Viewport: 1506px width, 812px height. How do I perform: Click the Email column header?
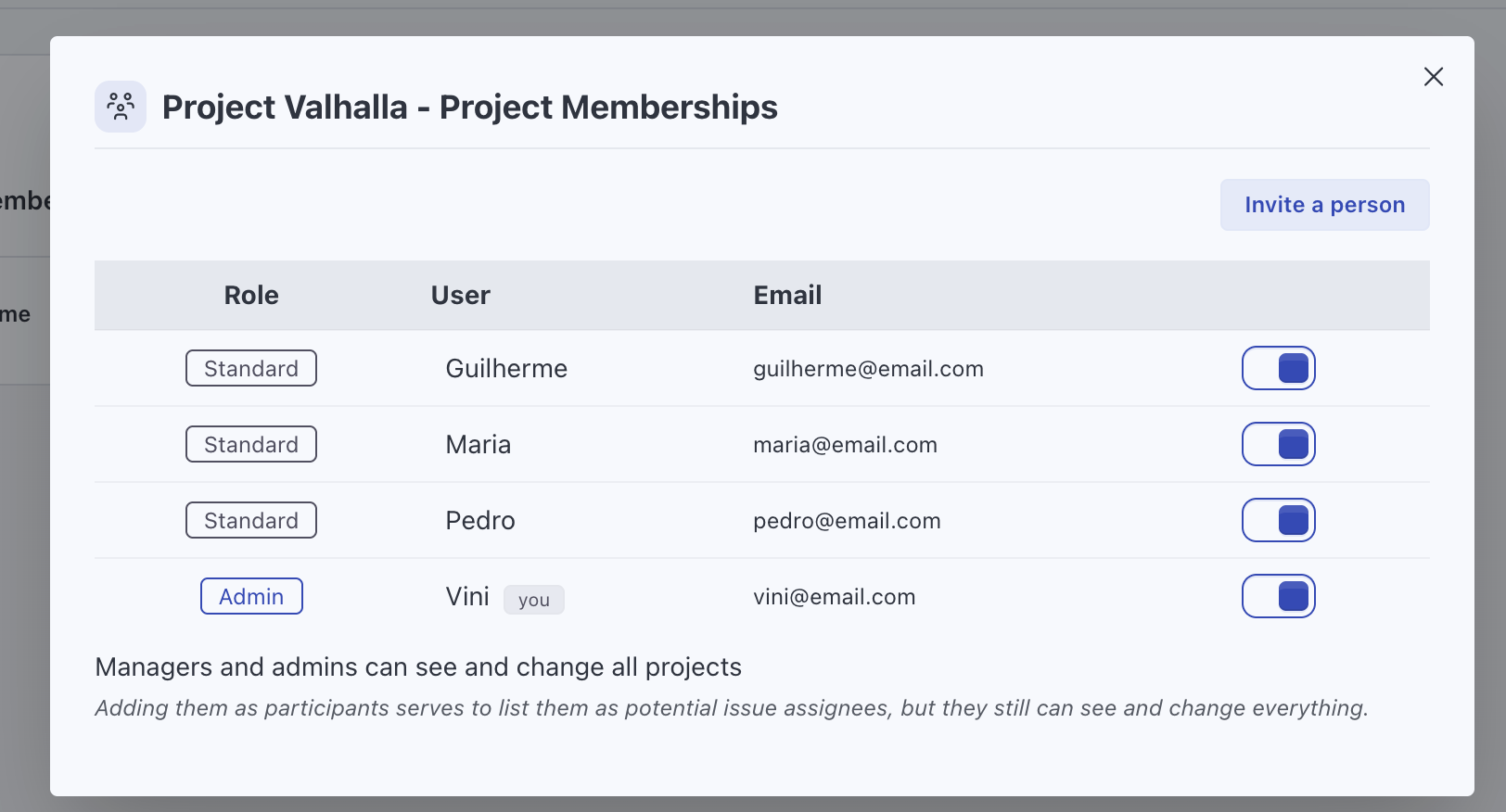coord(787,296)
